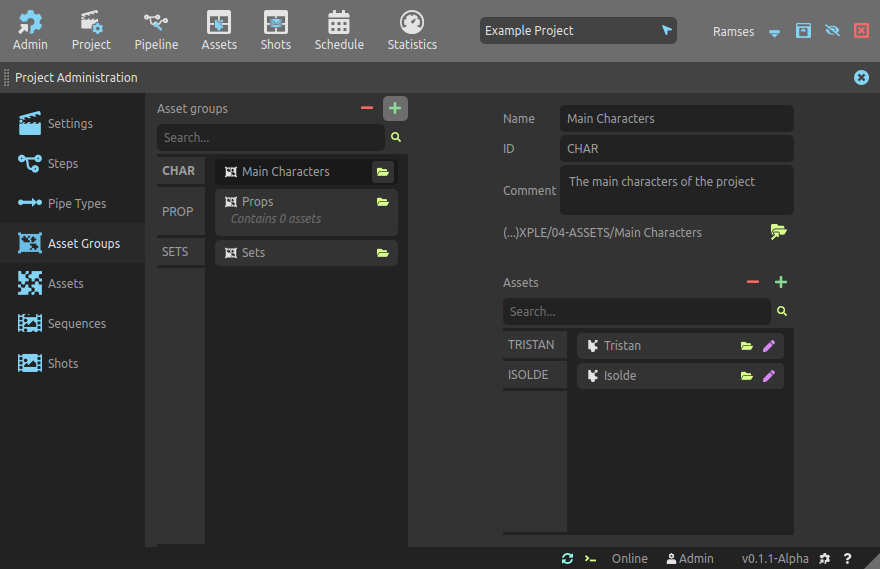880x569 pixels.
Task: Click the green plus to add an asset group
Action: (x=395, y=108)
